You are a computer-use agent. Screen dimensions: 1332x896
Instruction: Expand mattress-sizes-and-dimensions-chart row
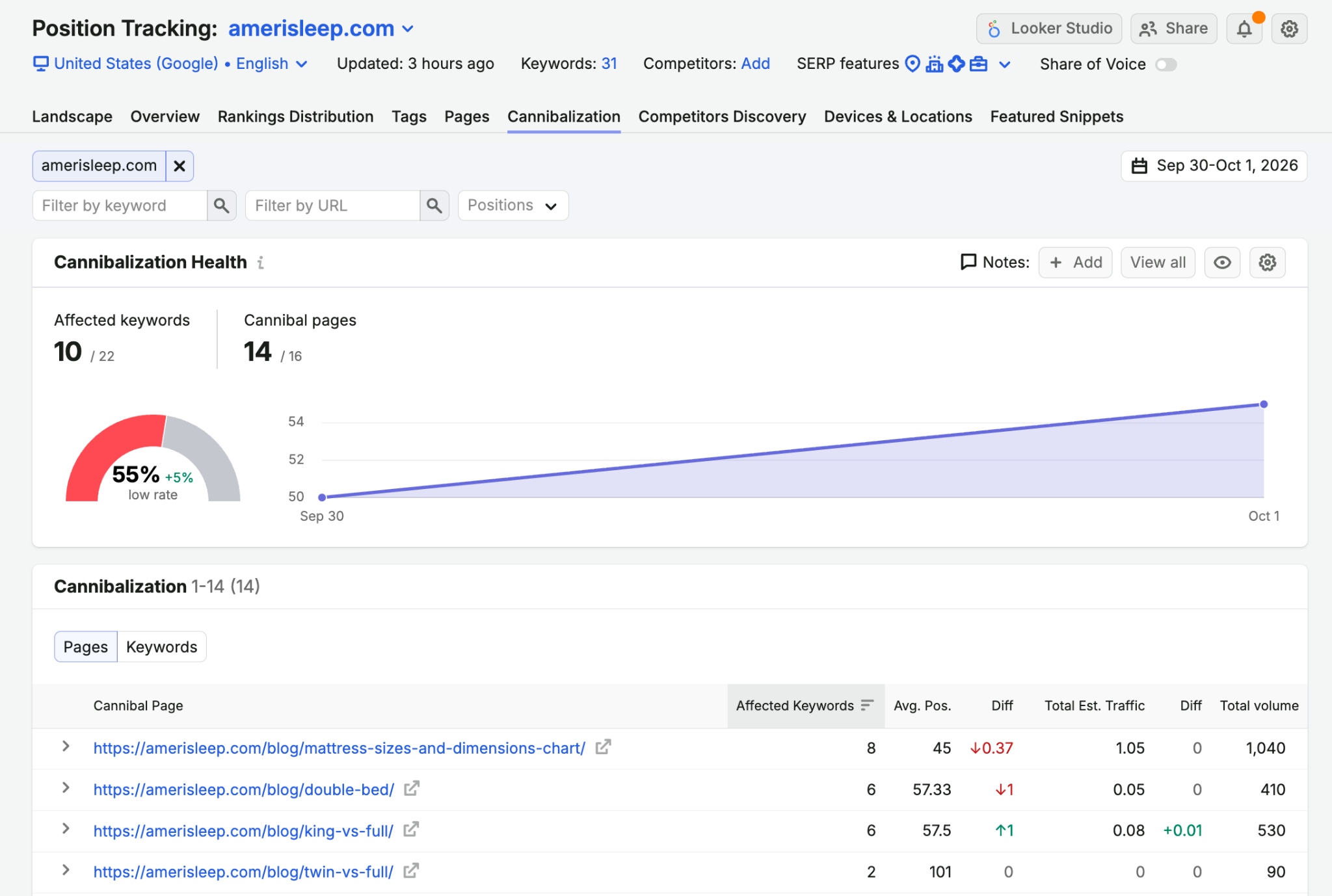(66, 746)
